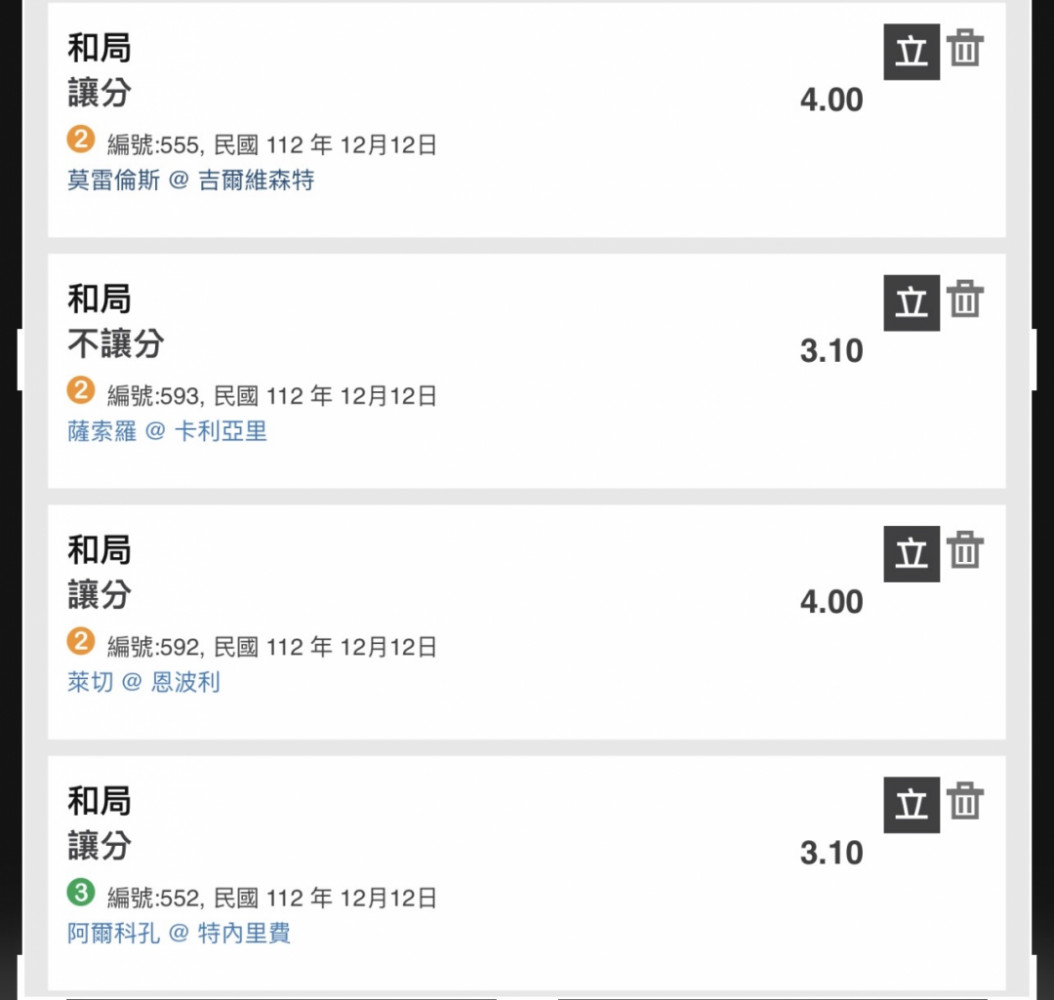Open match link 莫雷倫斯 @ 吉爾維森特

(x=191, y=180)
